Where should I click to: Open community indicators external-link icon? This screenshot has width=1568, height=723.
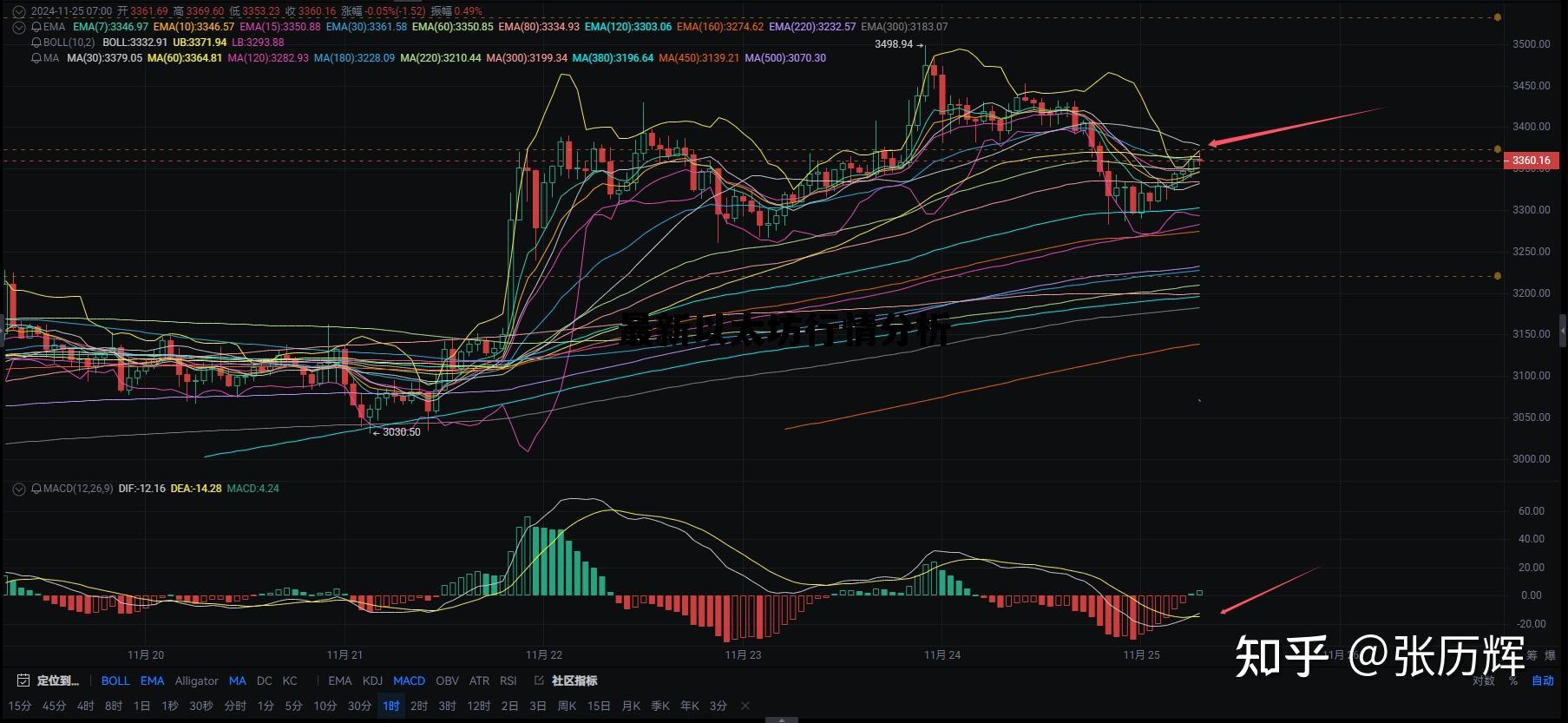(x=539, y=680)
